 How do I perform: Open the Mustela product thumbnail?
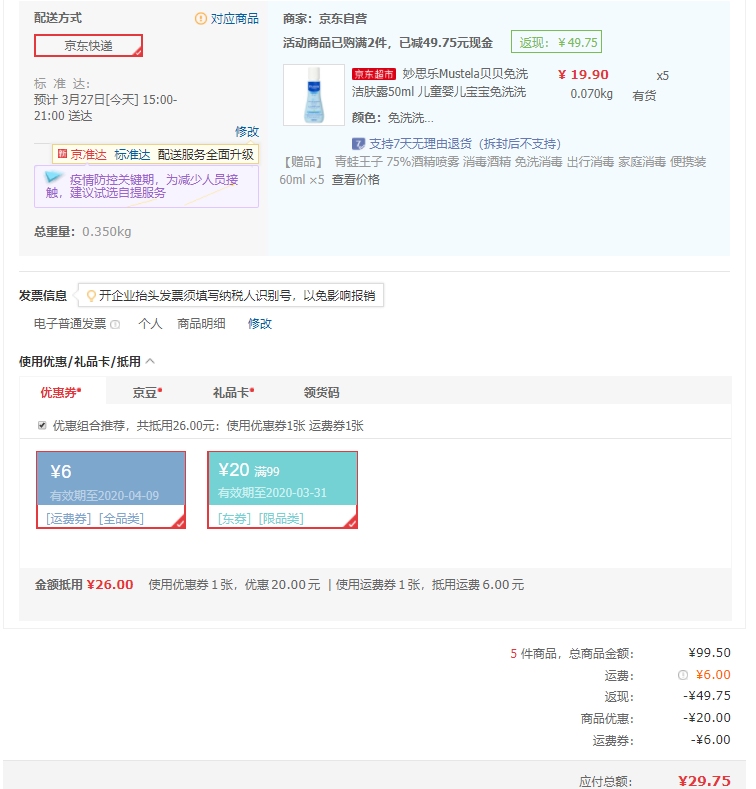click(x=314, y=95)
